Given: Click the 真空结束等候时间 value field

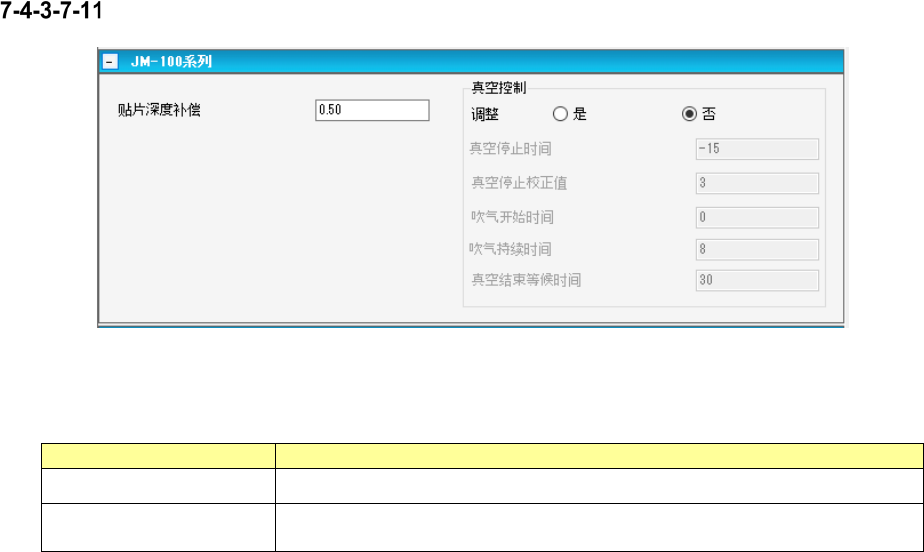Looking at the screenshot, I should 757,280.
